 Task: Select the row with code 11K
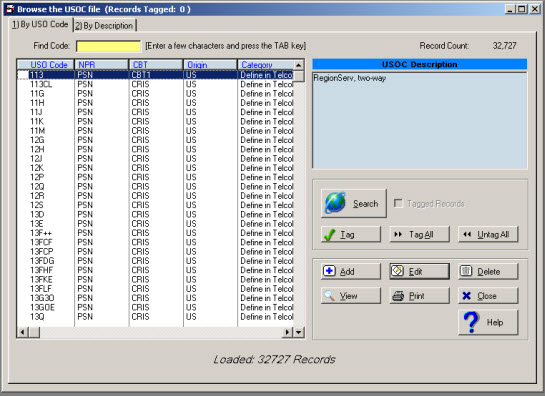(155, 122)
